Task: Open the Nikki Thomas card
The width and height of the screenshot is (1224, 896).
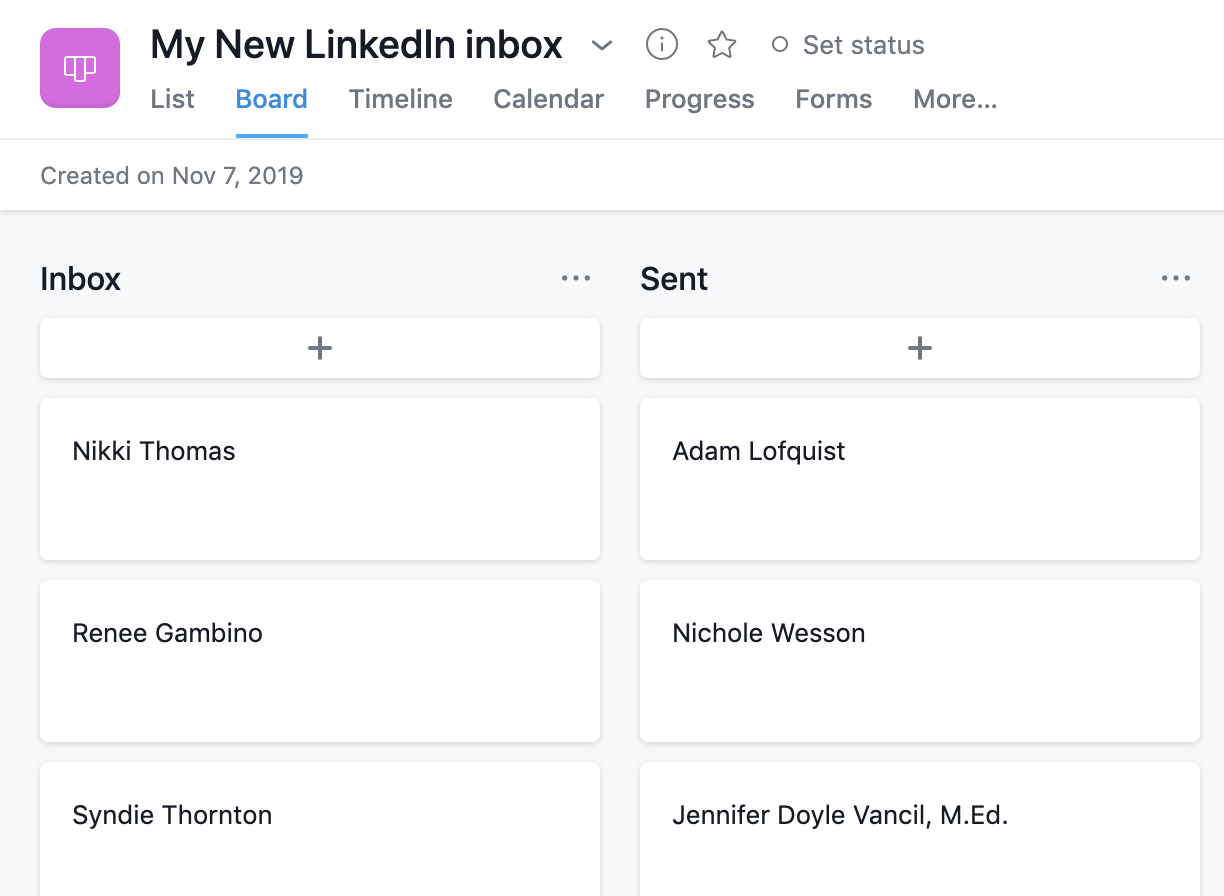Action: coord(320,479)
